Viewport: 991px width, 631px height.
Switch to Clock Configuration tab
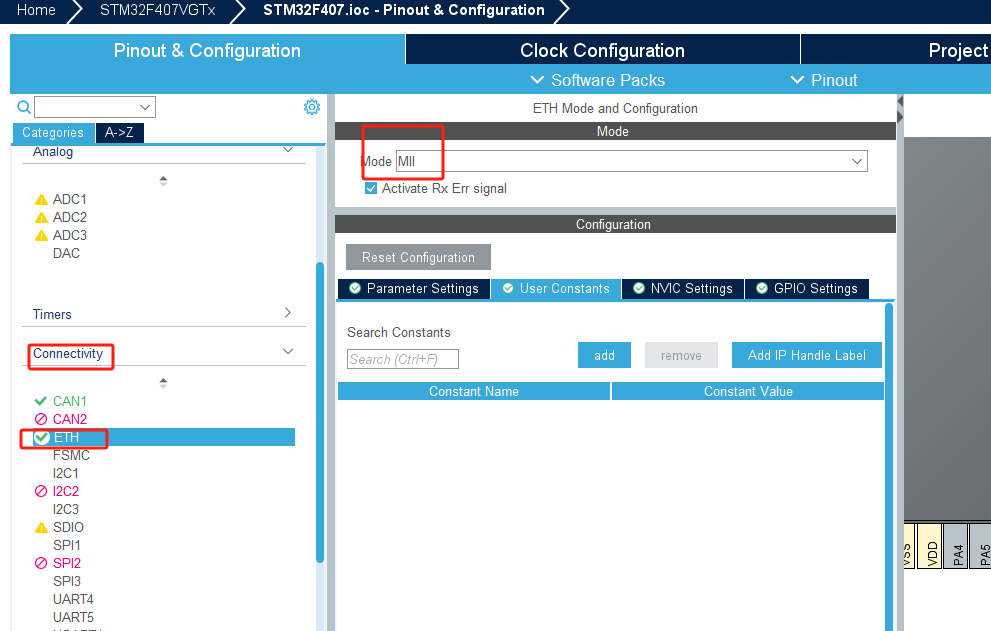click(x=602, y=50)
